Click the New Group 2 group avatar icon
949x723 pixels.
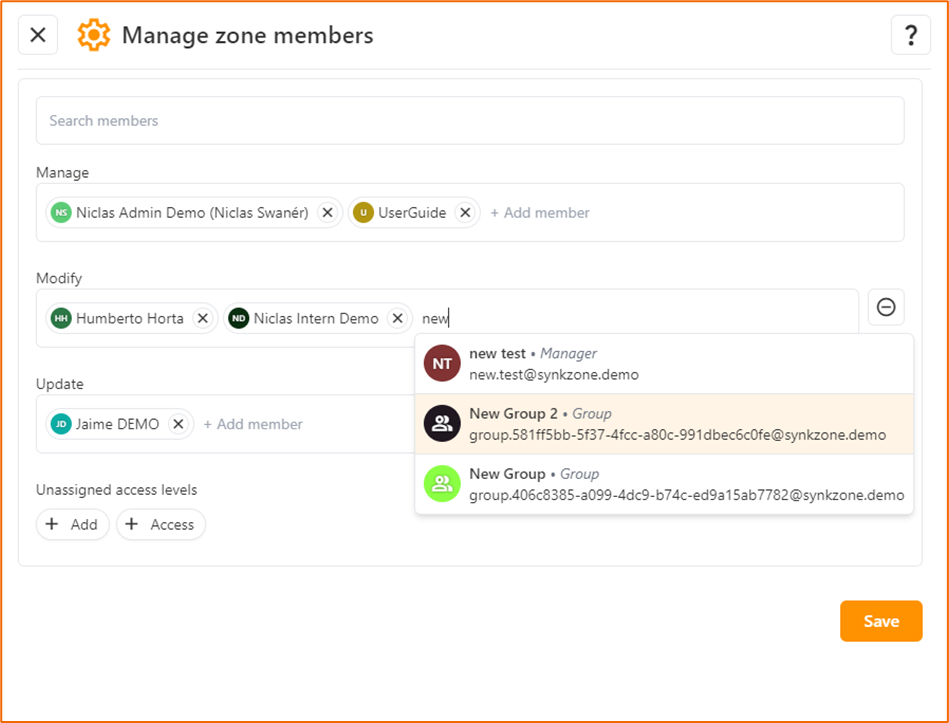(442, 423)
